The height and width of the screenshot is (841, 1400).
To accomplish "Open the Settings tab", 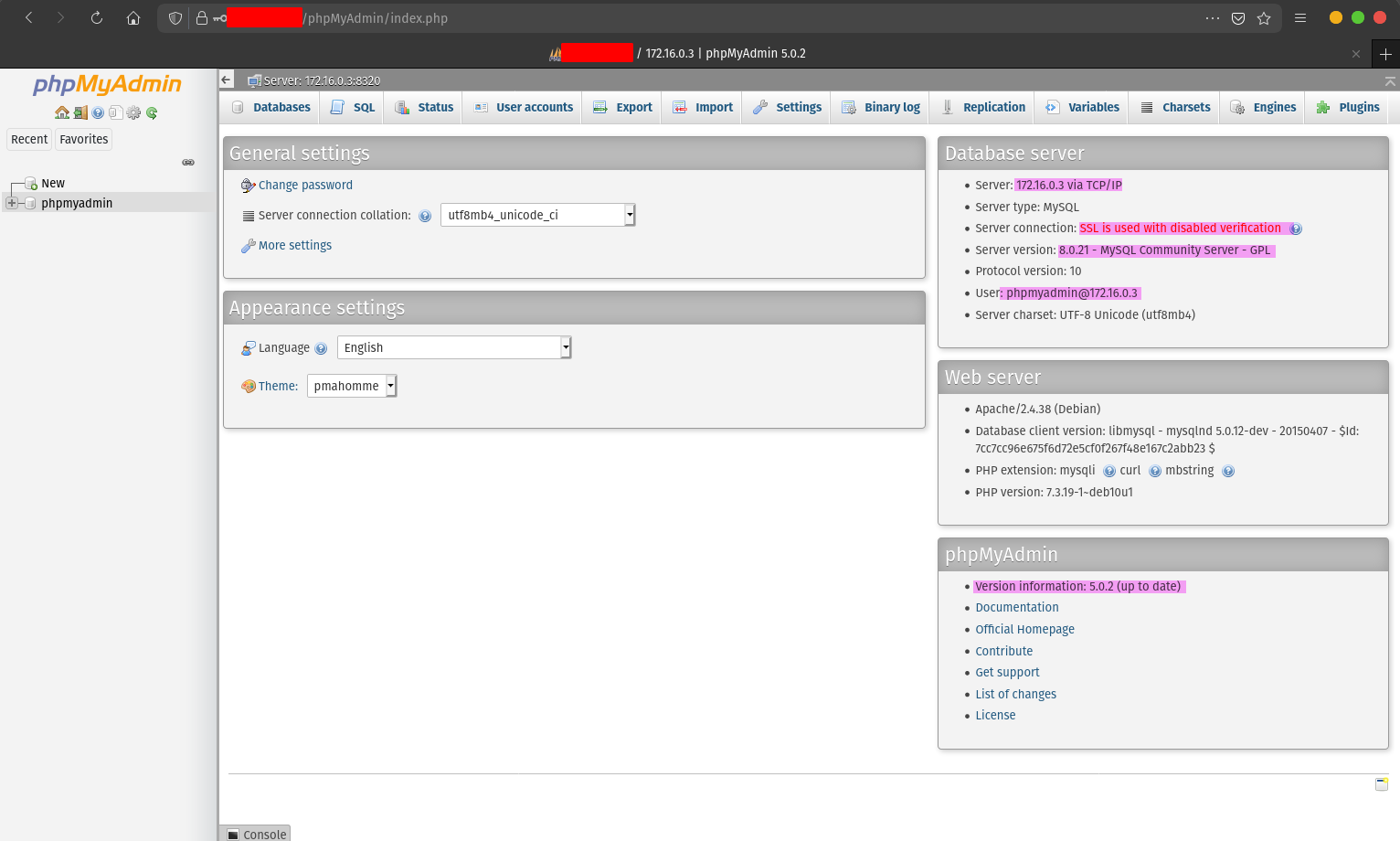I will click(788, 107).
